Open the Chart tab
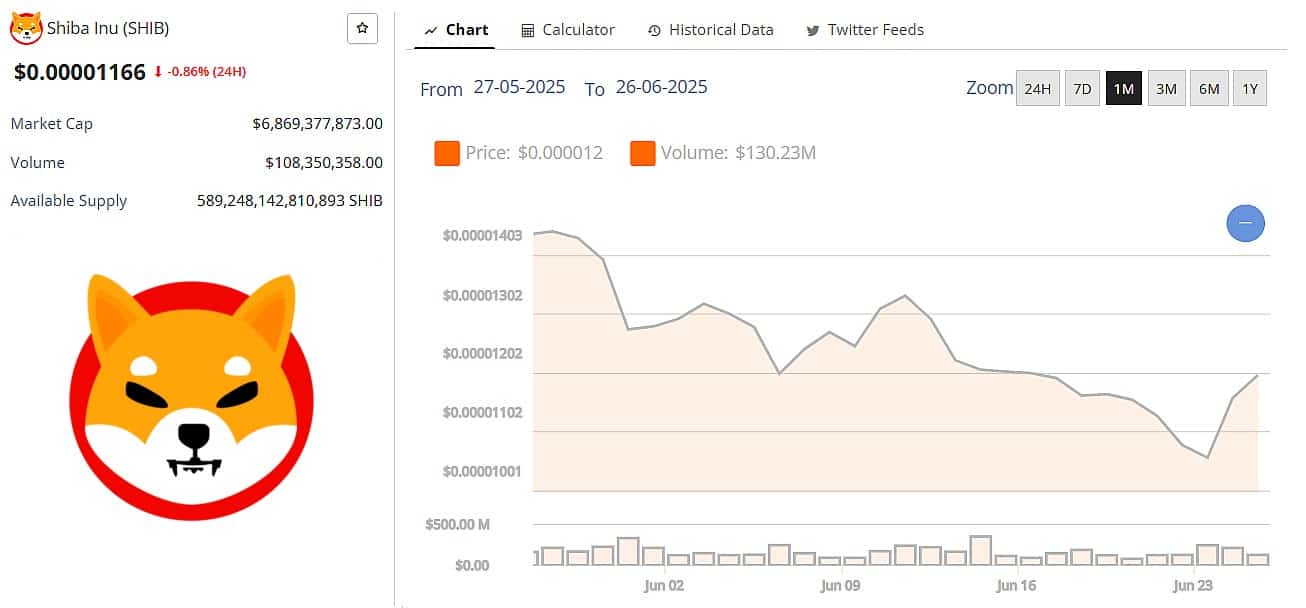 [457, 30]
